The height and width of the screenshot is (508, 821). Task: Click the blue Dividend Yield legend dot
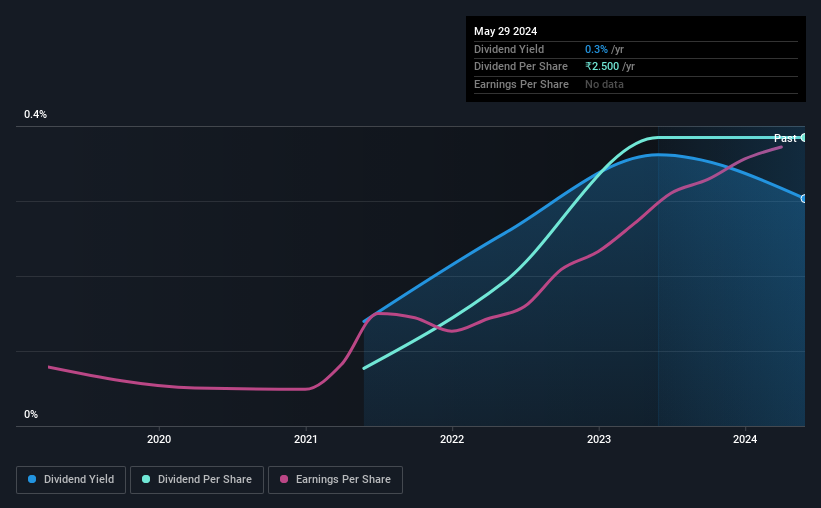tap(32, 479)
